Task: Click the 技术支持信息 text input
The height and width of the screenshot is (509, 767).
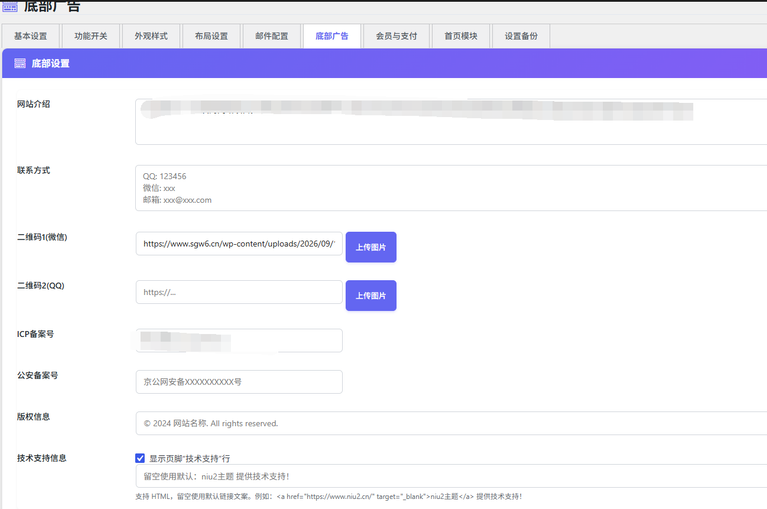Action: pyautogui.click(x=451, y=476)
